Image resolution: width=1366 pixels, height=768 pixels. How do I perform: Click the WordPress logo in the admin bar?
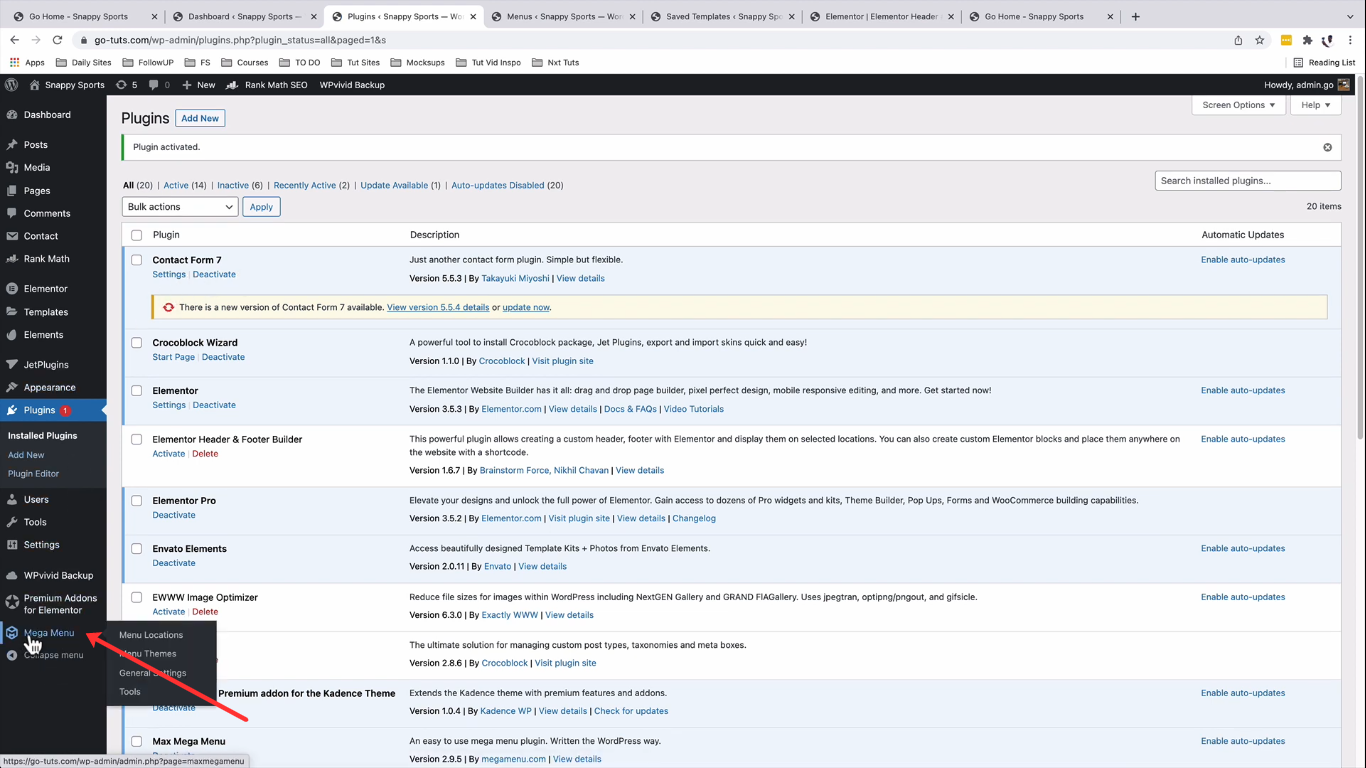[12, 85]
